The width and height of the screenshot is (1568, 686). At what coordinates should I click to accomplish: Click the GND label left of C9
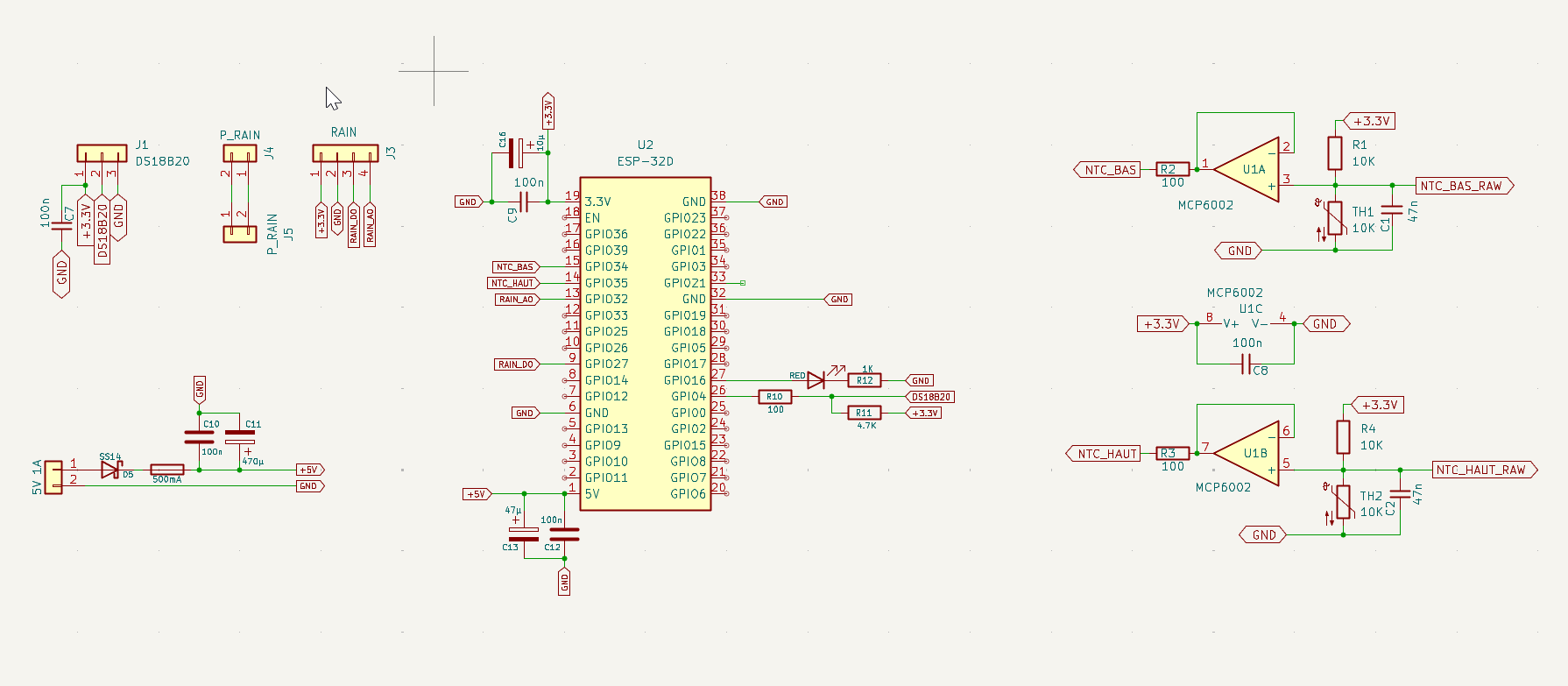(x=469, y=202)
